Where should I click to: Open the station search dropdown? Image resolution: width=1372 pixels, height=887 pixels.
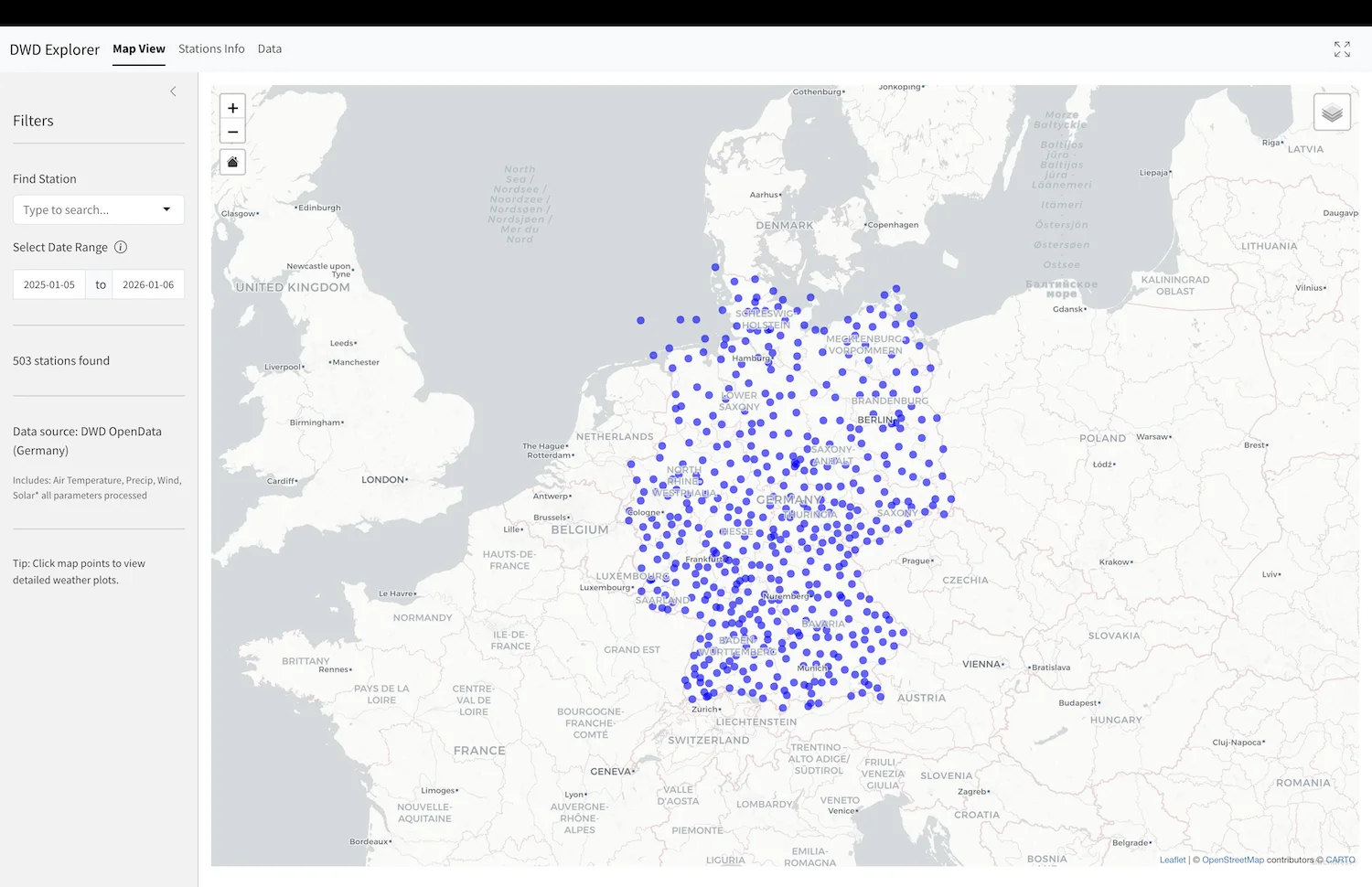tap(166, 209)
